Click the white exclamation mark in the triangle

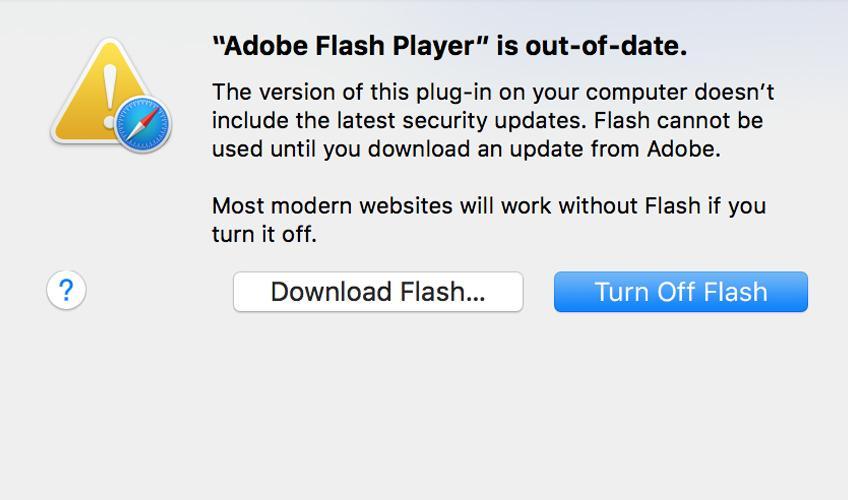click(x=110, y=96)
